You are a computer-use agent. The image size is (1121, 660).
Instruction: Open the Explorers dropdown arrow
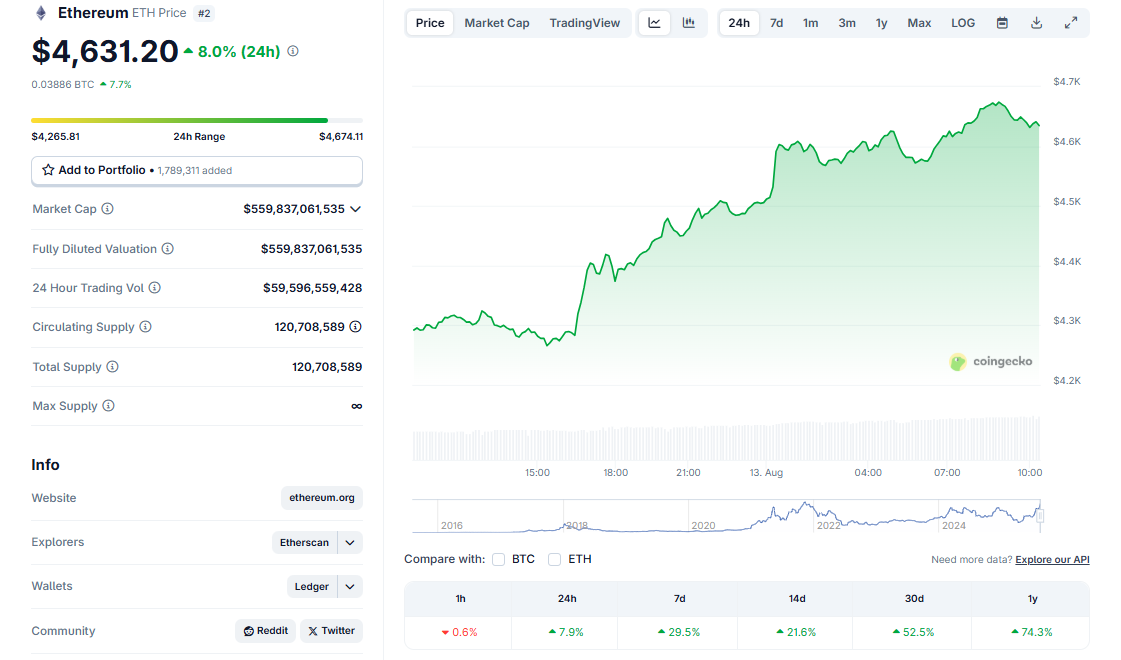click(x=350, y=543)
